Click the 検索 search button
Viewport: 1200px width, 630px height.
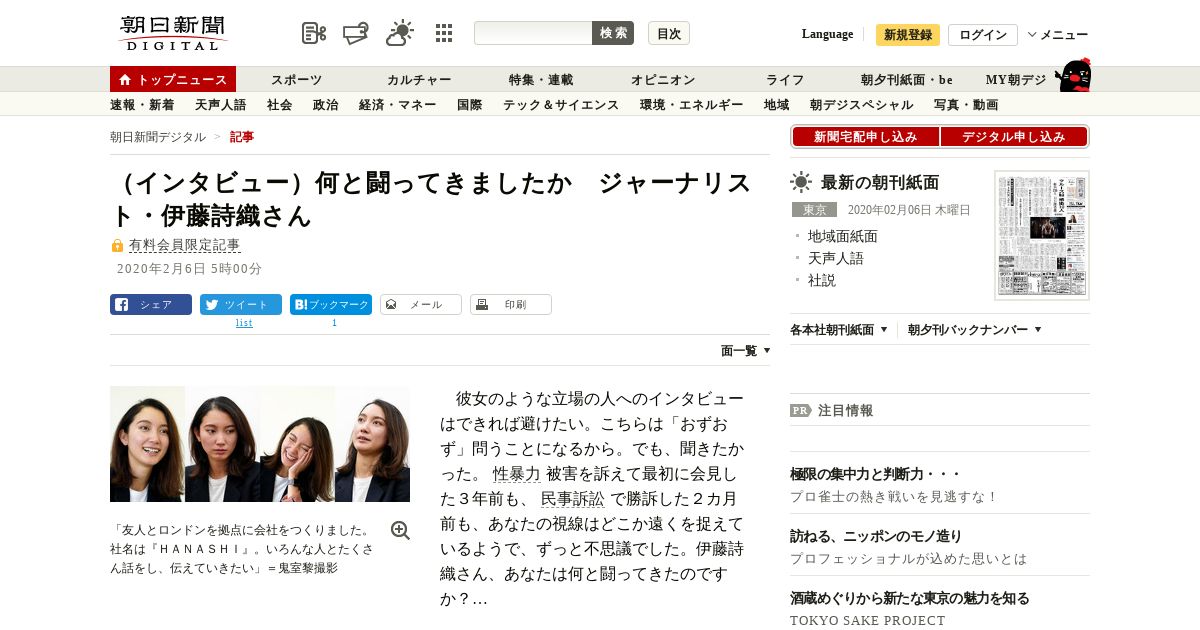(613, 33)
